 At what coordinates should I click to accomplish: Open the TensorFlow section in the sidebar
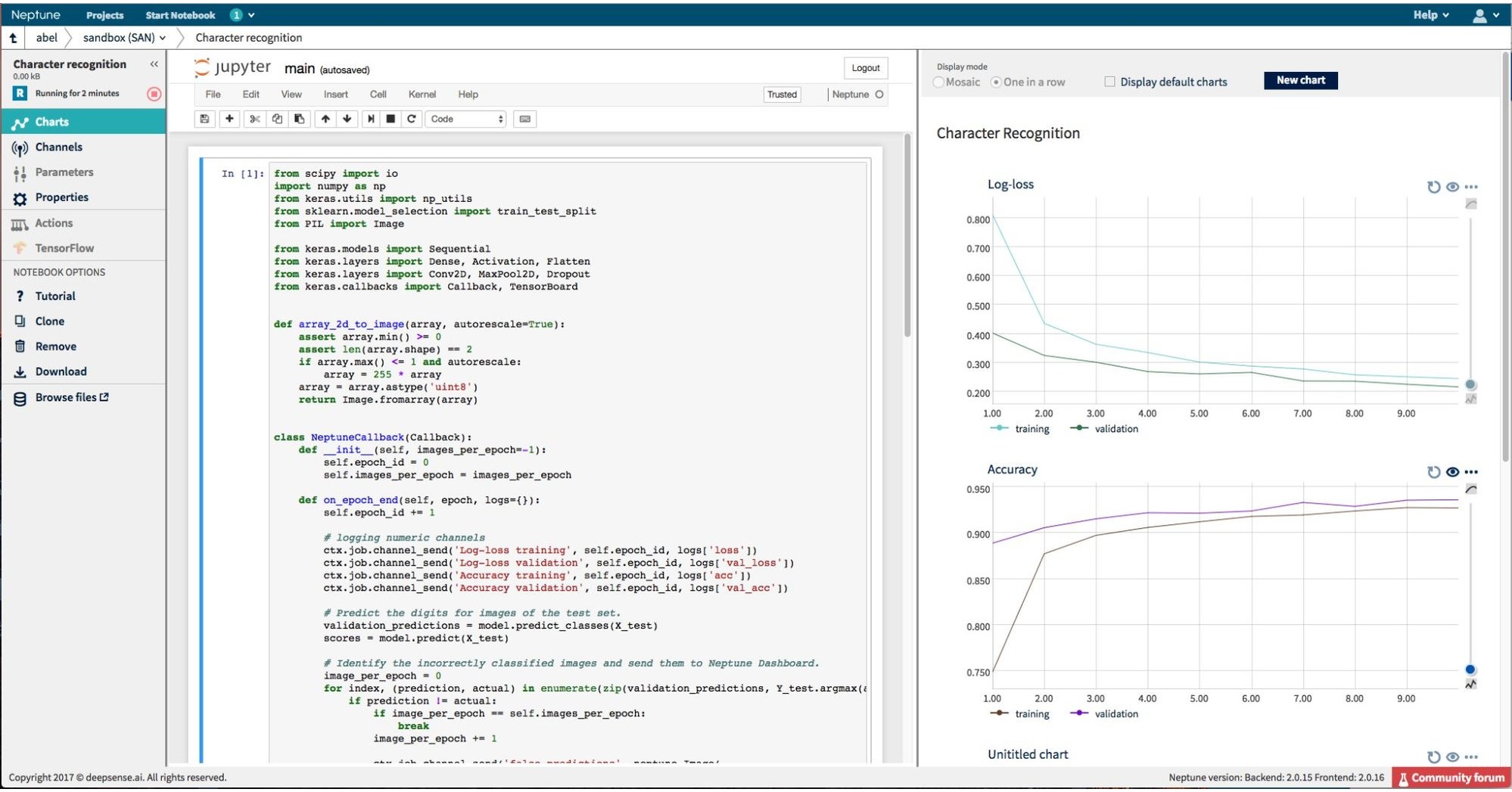[64, 248]
